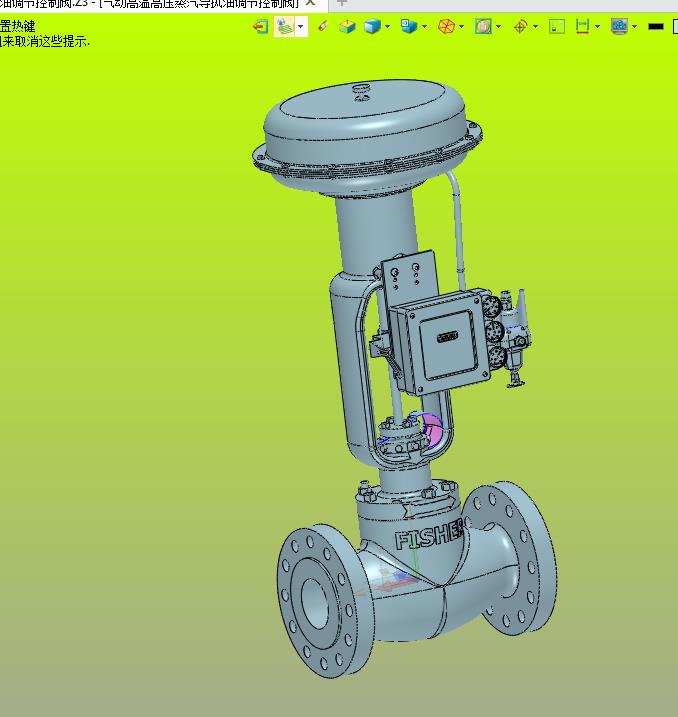Click the red crosshair target icon
Screen dimensions: 678x717
pos(520,27)
